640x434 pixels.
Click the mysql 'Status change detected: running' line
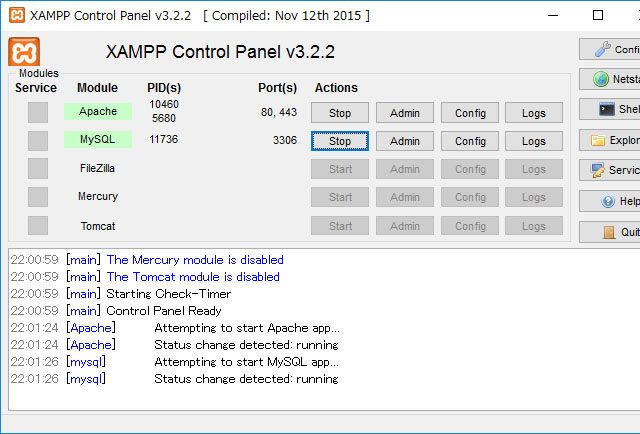246,379
